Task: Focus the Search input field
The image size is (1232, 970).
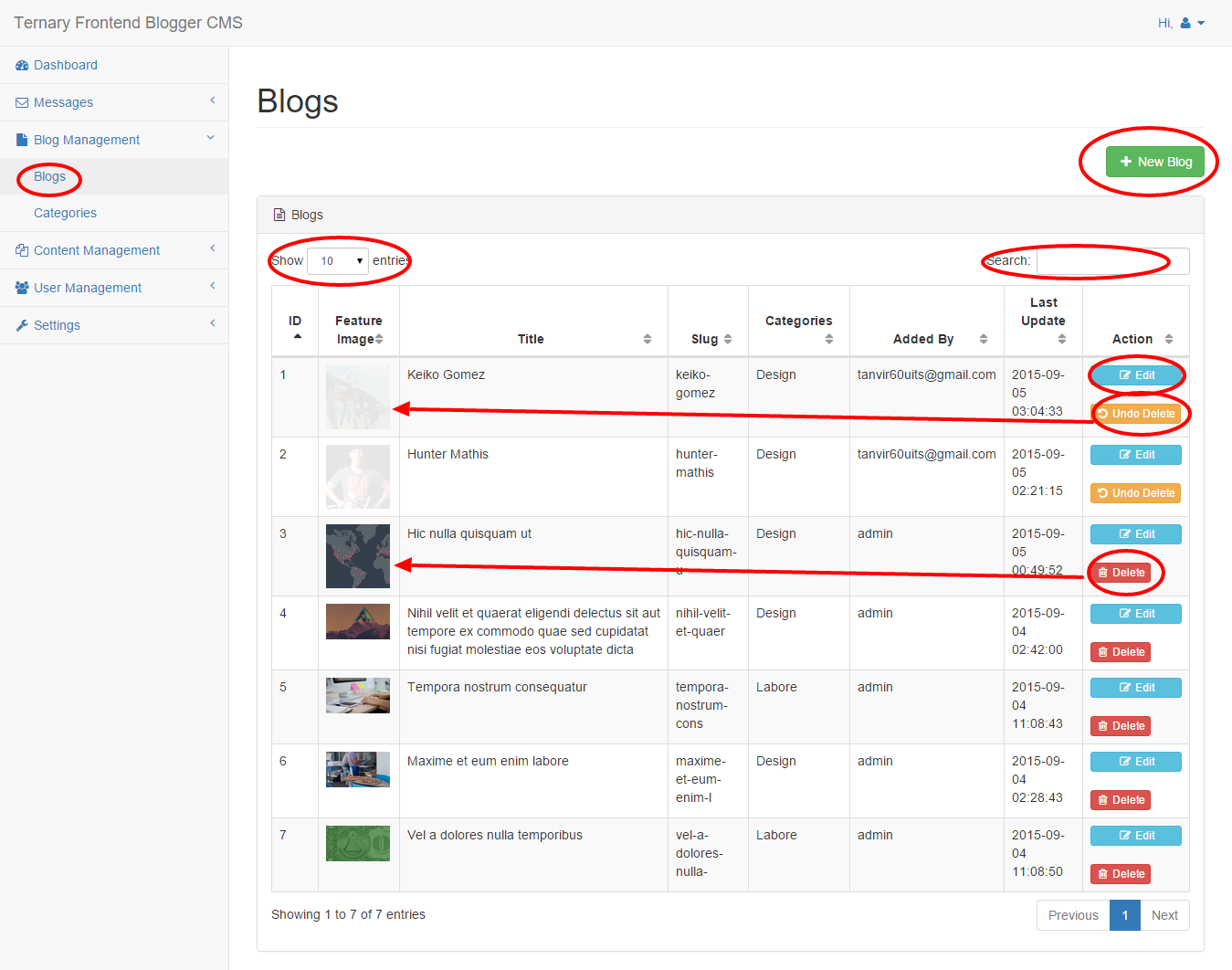Action: (1113, 261)
